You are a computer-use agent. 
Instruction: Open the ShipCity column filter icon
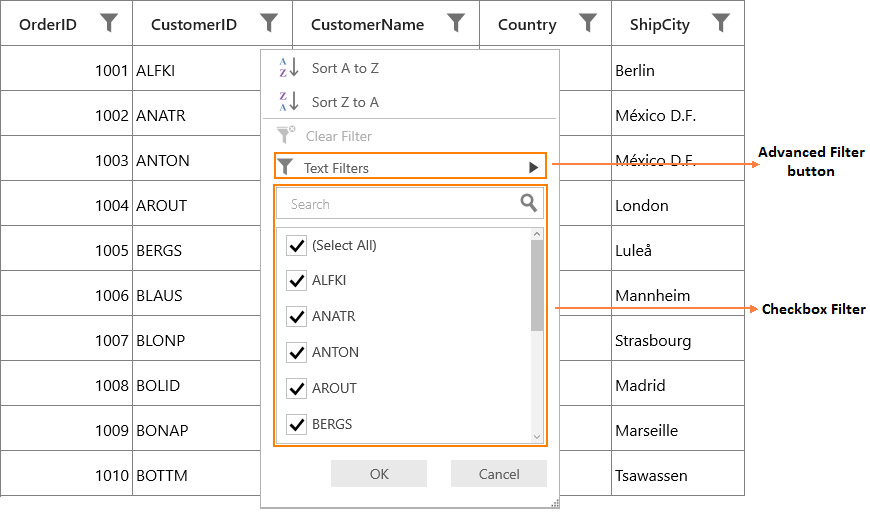[720, 23]
